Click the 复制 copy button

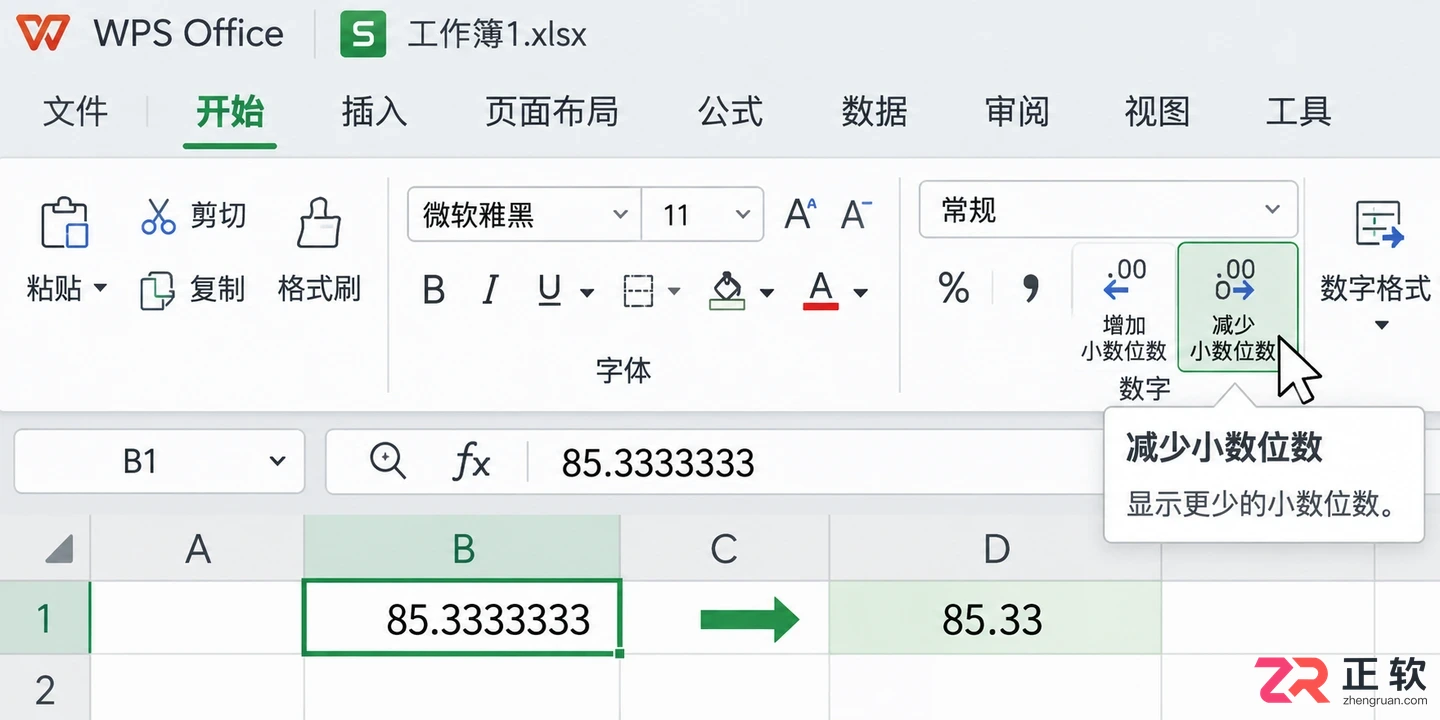[x=193, y=290]
